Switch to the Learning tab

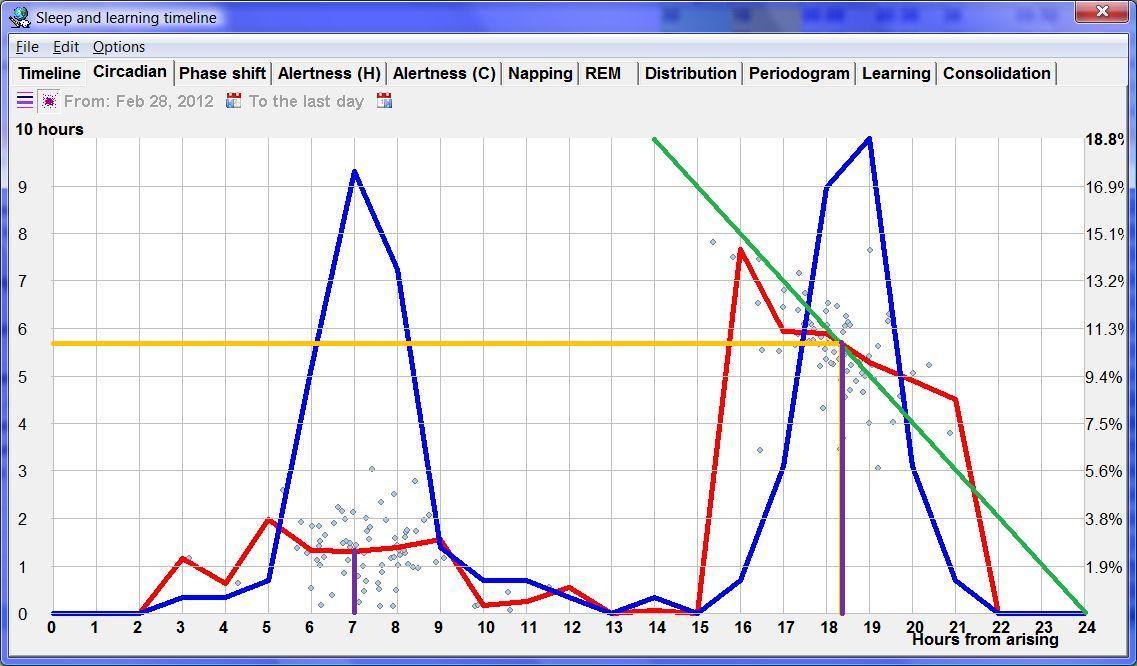pyautogui.click(x=896, y=74)
